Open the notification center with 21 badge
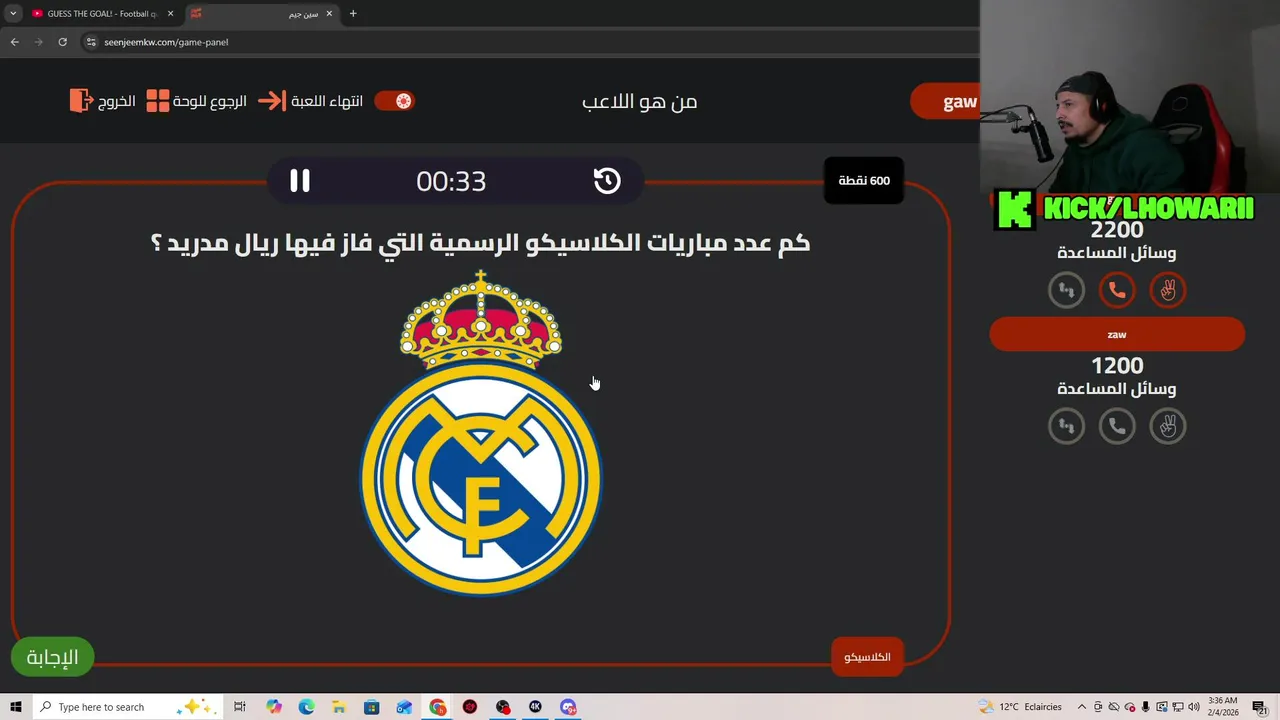1280x720 pixels. (x=1260, y=707)
